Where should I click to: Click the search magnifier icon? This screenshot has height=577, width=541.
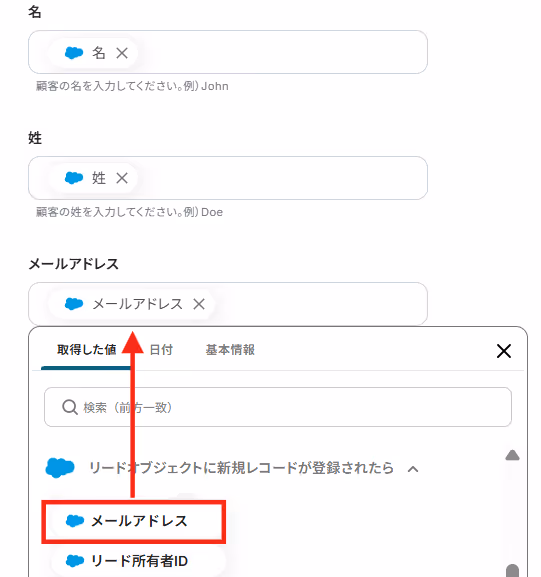pyautogui.click(x=70, y=407)
